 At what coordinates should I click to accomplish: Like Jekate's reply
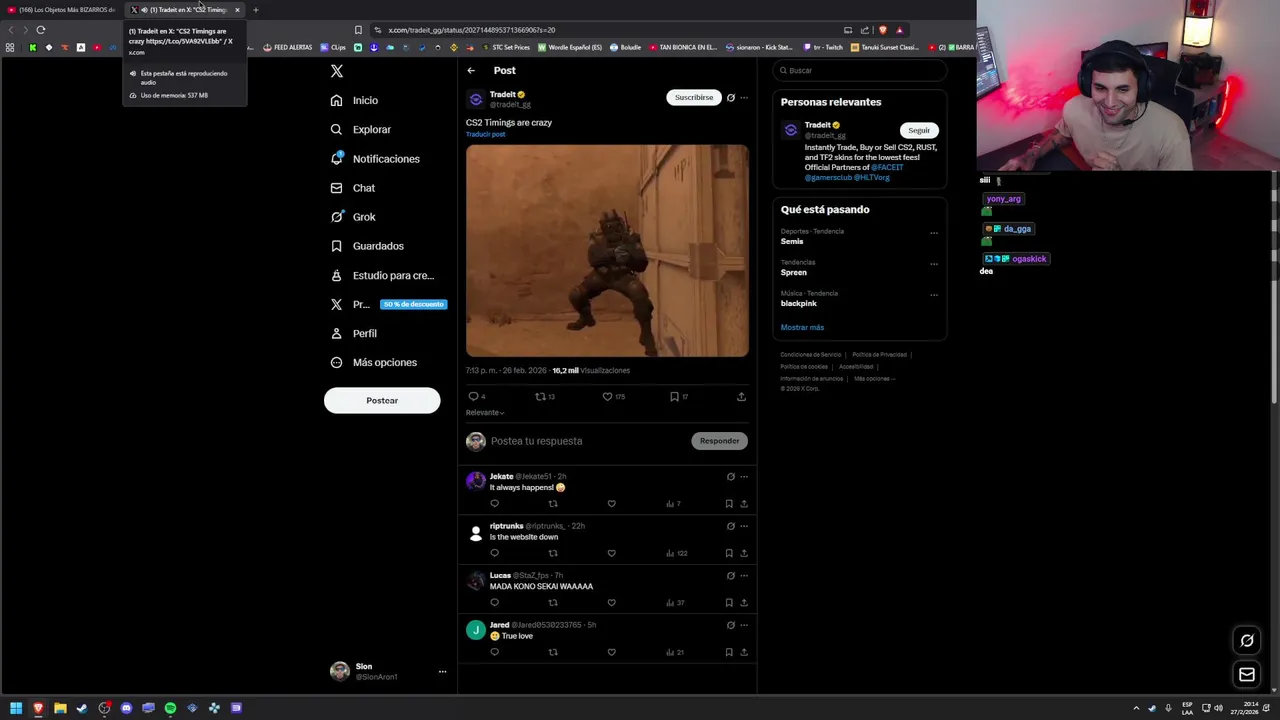tap(612, 504)
